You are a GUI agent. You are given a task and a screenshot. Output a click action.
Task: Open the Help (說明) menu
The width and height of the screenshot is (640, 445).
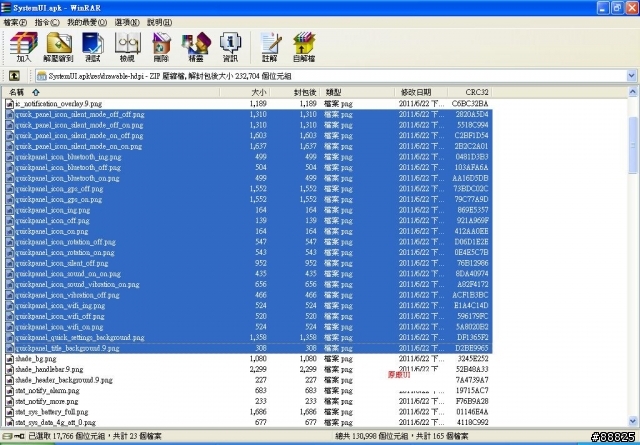pyautogui.click(x=160, y=22)
